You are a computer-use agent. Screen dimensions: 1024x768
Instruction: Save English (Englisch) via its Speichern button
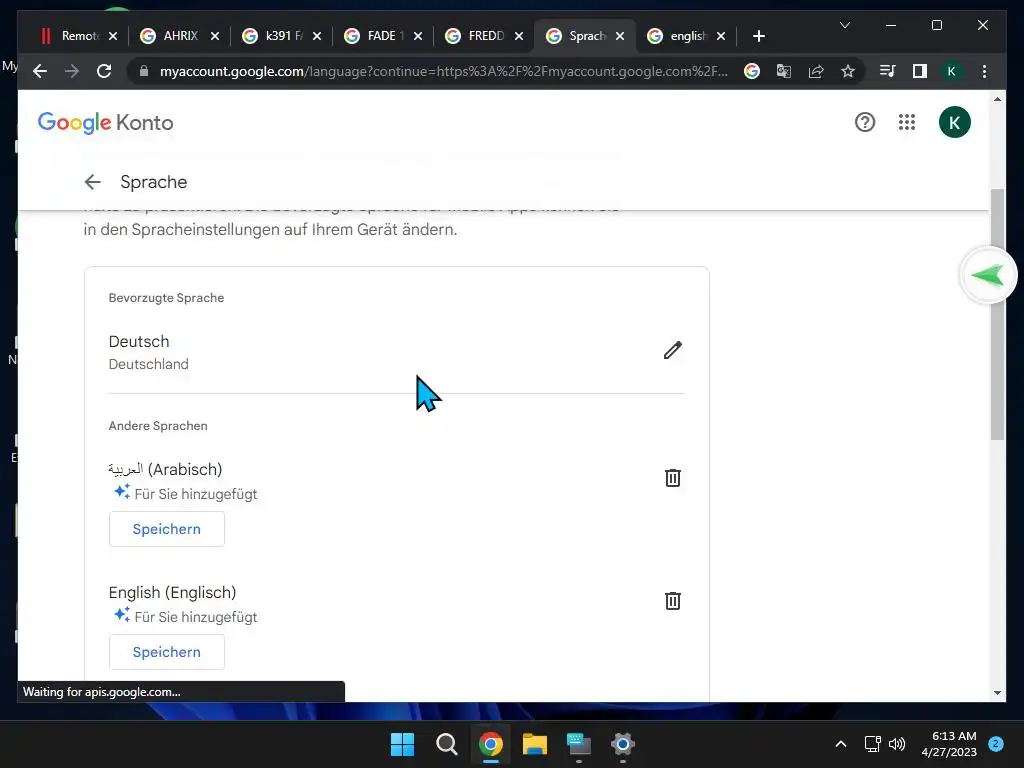click(x=167, y=652)
